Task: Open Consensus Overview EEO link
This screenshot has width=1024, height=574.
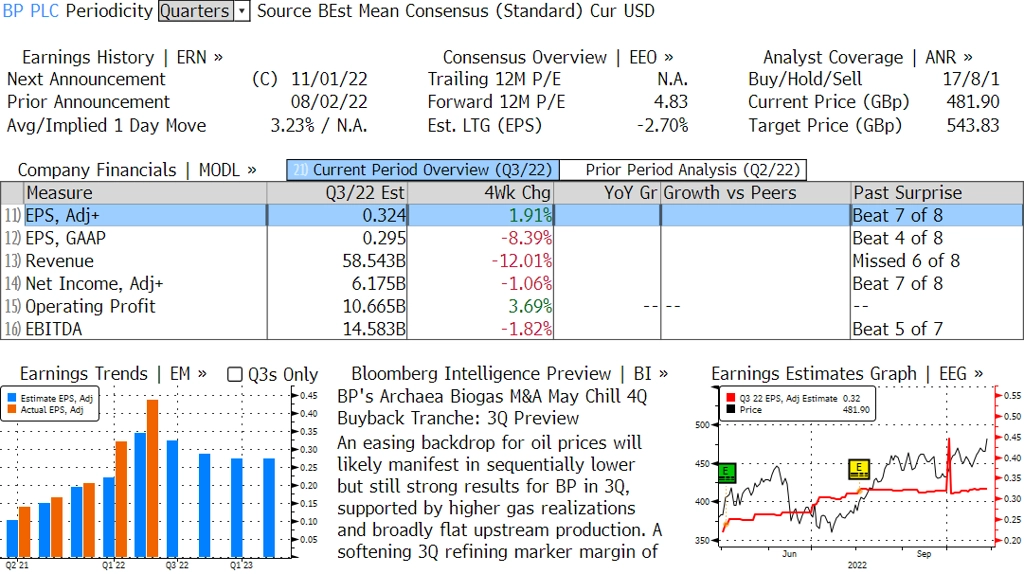Action: [558, 57]
